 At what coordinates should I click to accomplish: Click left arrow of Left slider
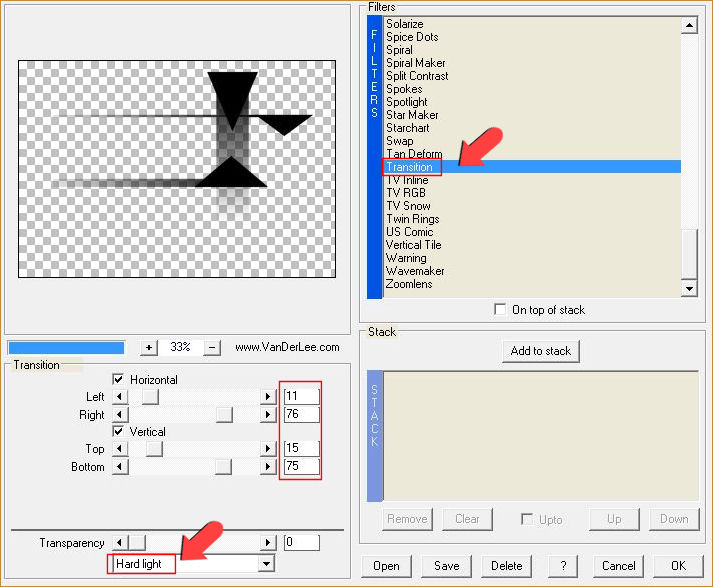[120, 397]
